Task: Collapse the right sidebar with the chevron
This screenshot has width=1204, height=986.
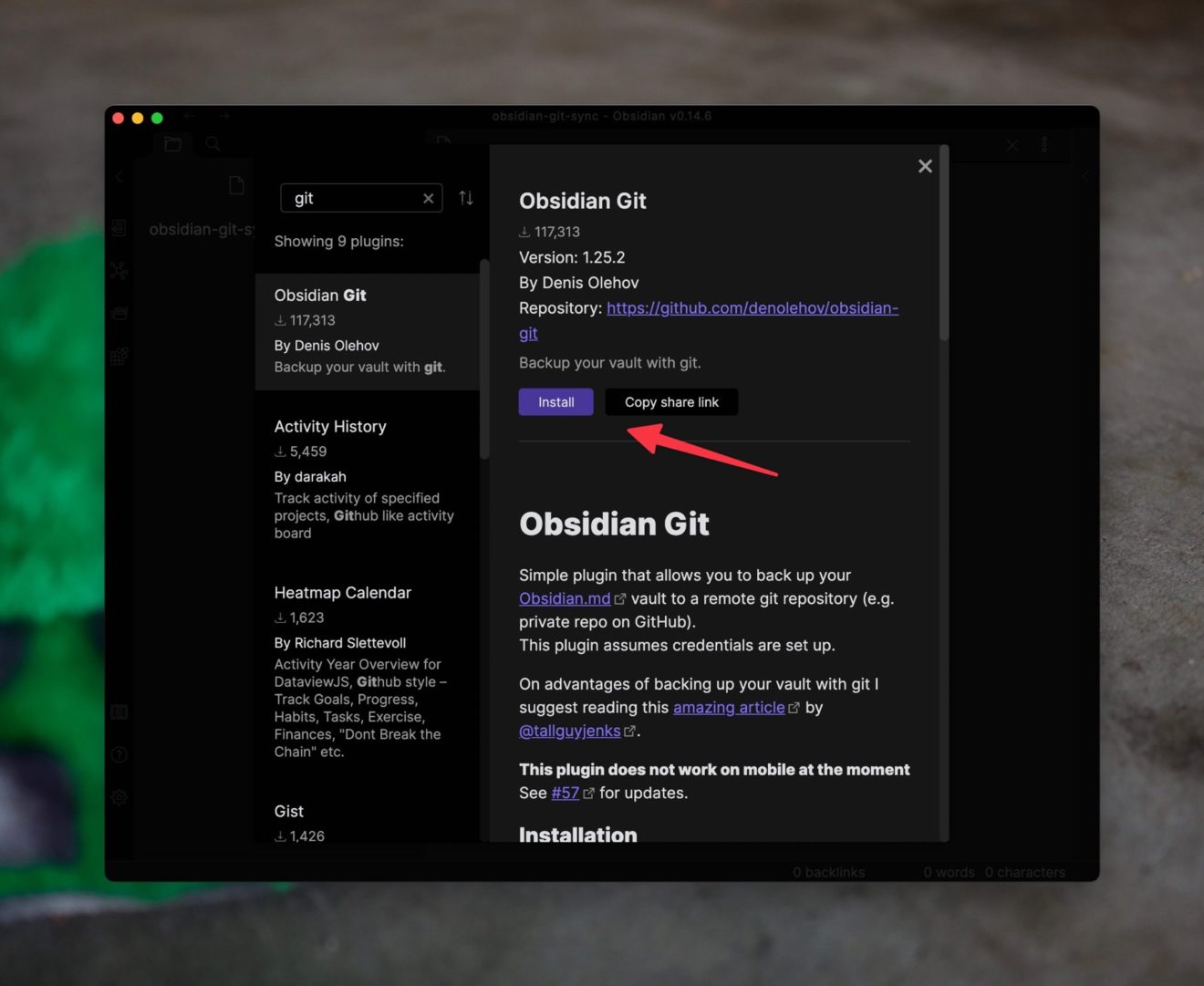Action: [1085, 176]
